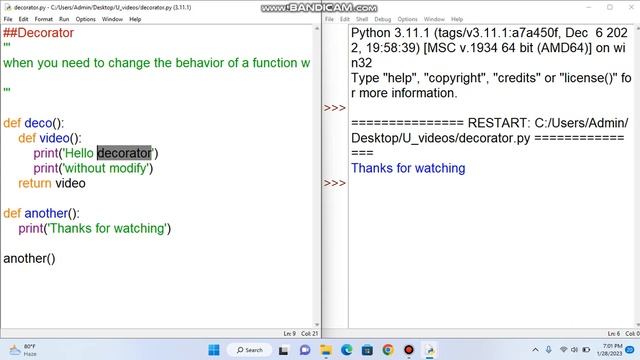Open the Edit menu in the editor window
This screenshot has width=640, height=360.
[x=23, y=19]
